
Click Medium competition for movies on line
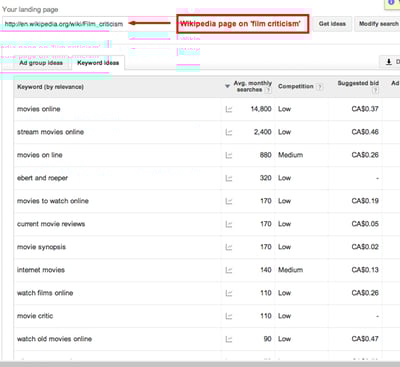coord(291,155)
